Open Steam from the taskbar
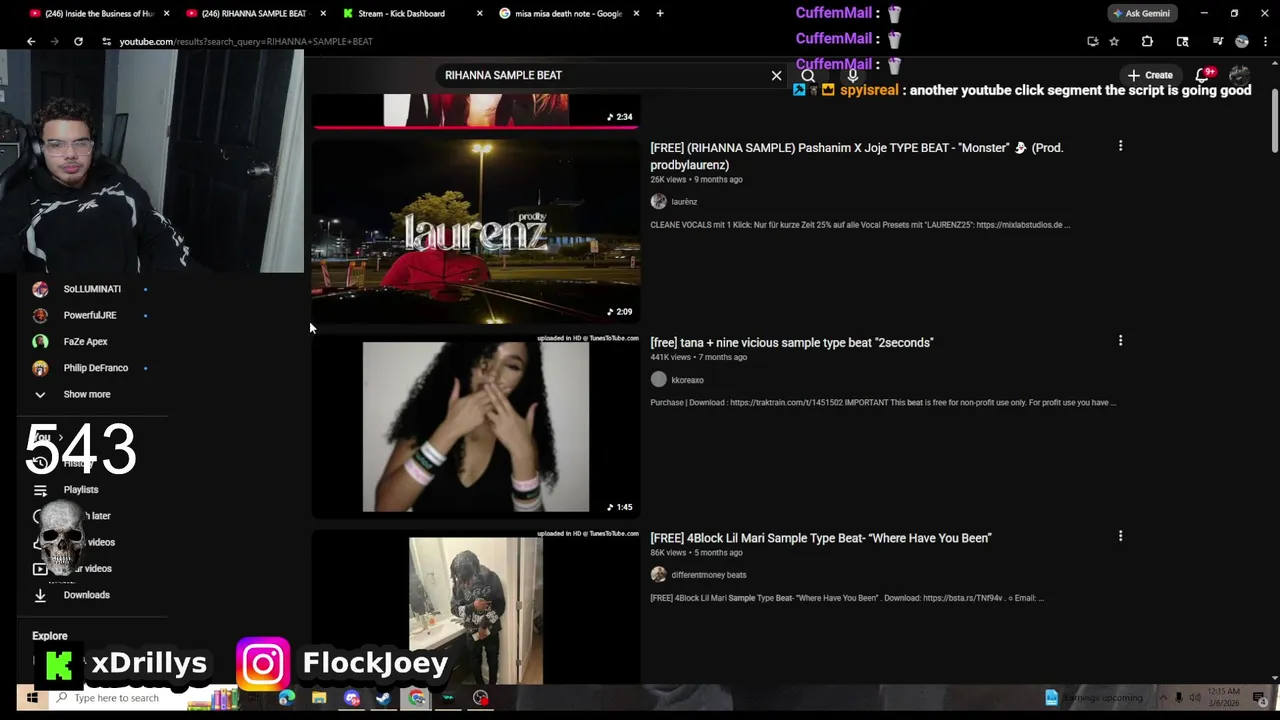This screenshot has width=1280, height=720. click(x=384, y=698)
